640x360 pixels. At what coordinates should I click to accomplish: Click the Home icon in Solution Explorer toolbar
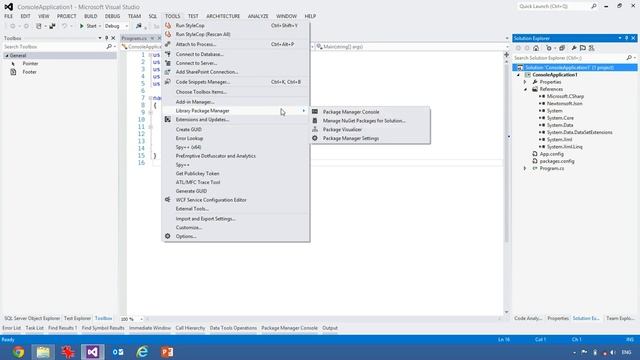tap(536, 48)
